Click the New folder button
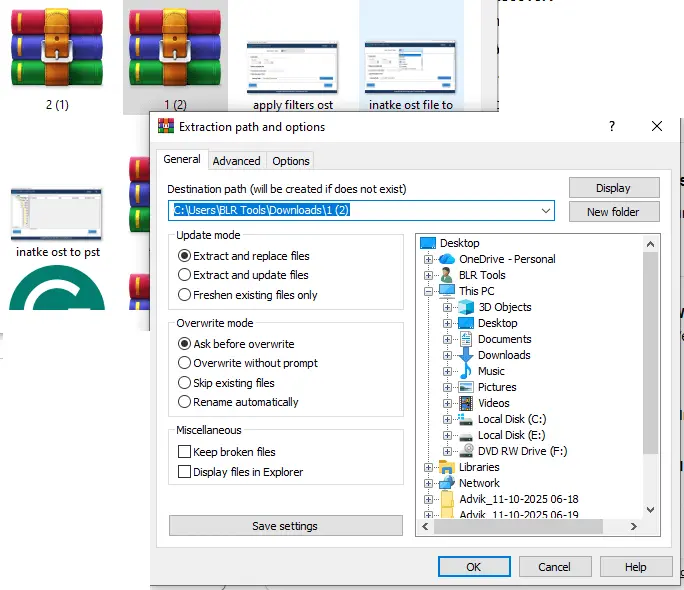The width and height of the screenshot is (684, 590). pos(614,211)
